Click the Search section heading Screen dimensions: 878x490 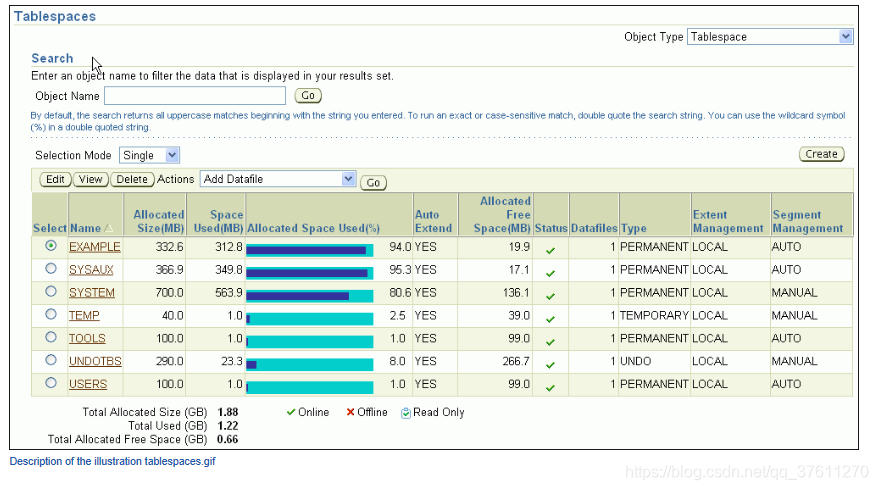click(52, 58)
